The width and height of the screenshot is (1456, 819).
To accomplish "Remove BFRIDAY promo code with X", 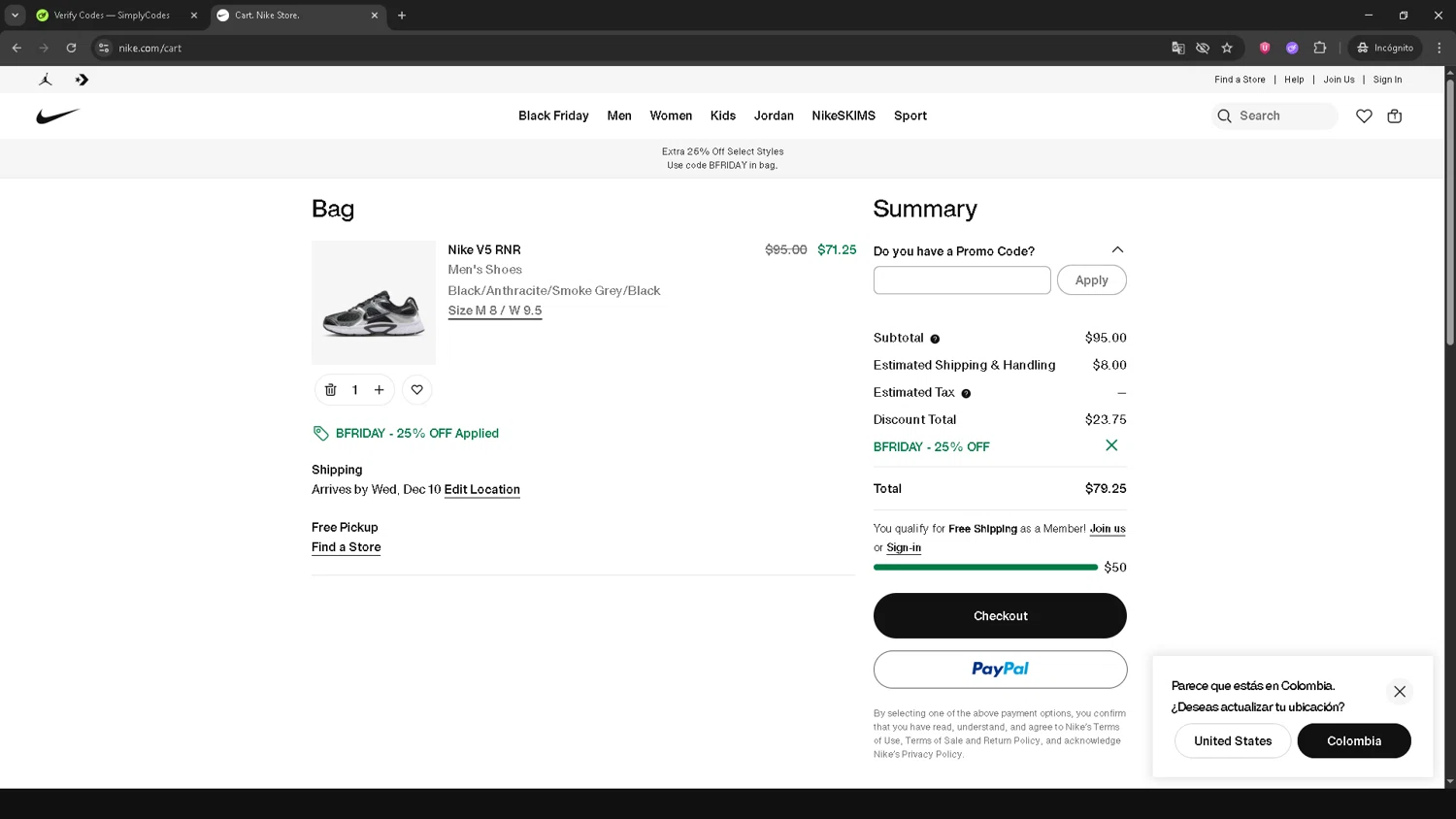I will [x=1111, y=445].
